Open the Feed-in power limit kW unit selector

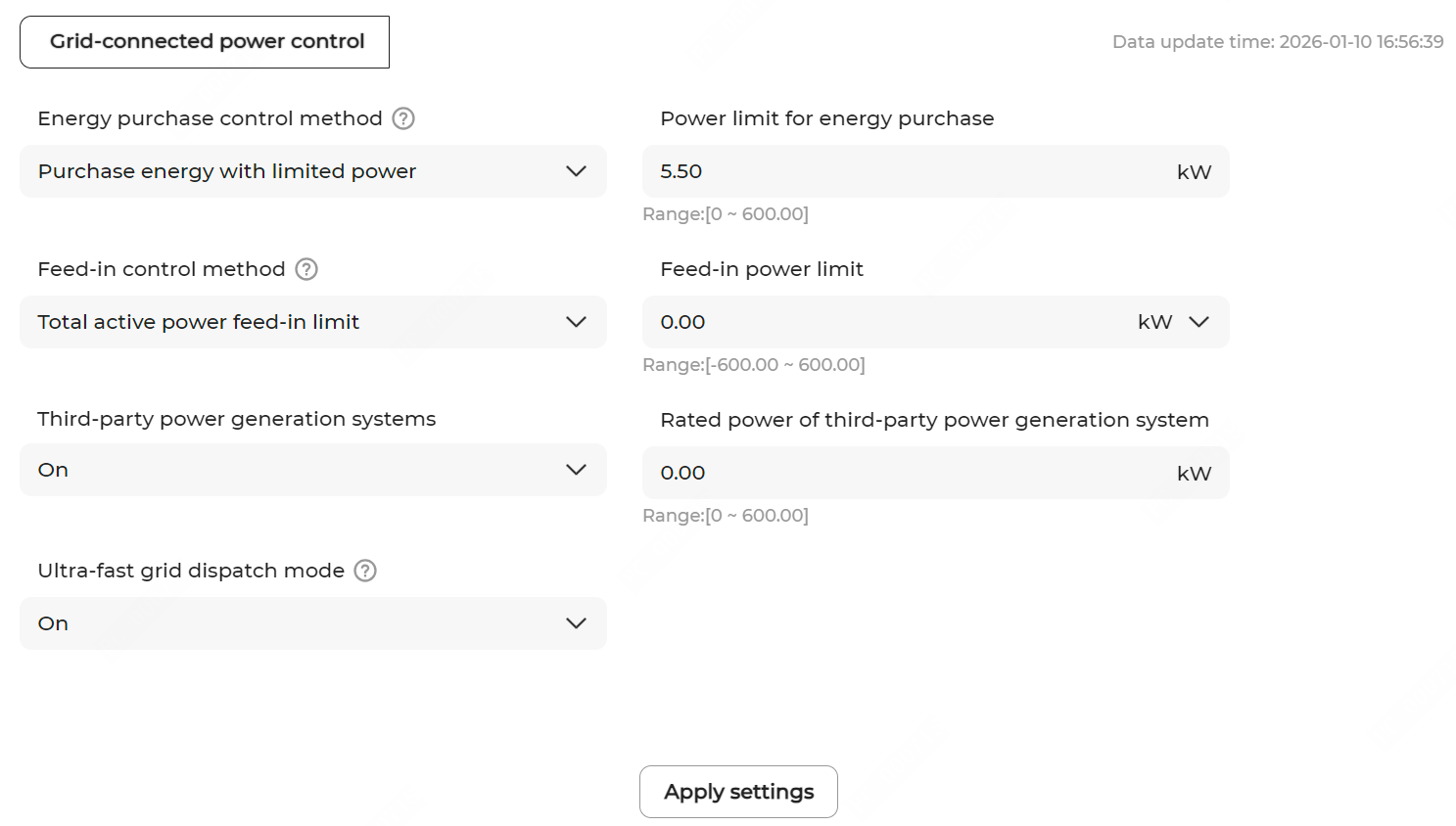(x=1174, y=322)
